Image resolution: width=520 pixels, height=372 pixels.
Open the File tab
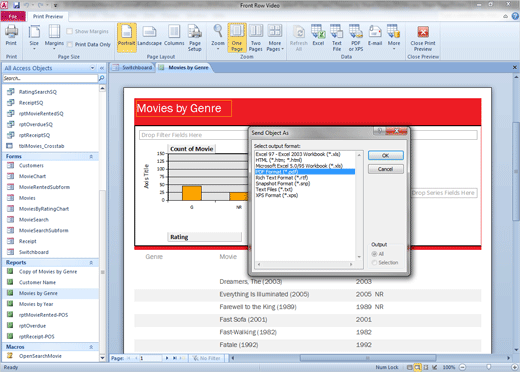(13, 16)
